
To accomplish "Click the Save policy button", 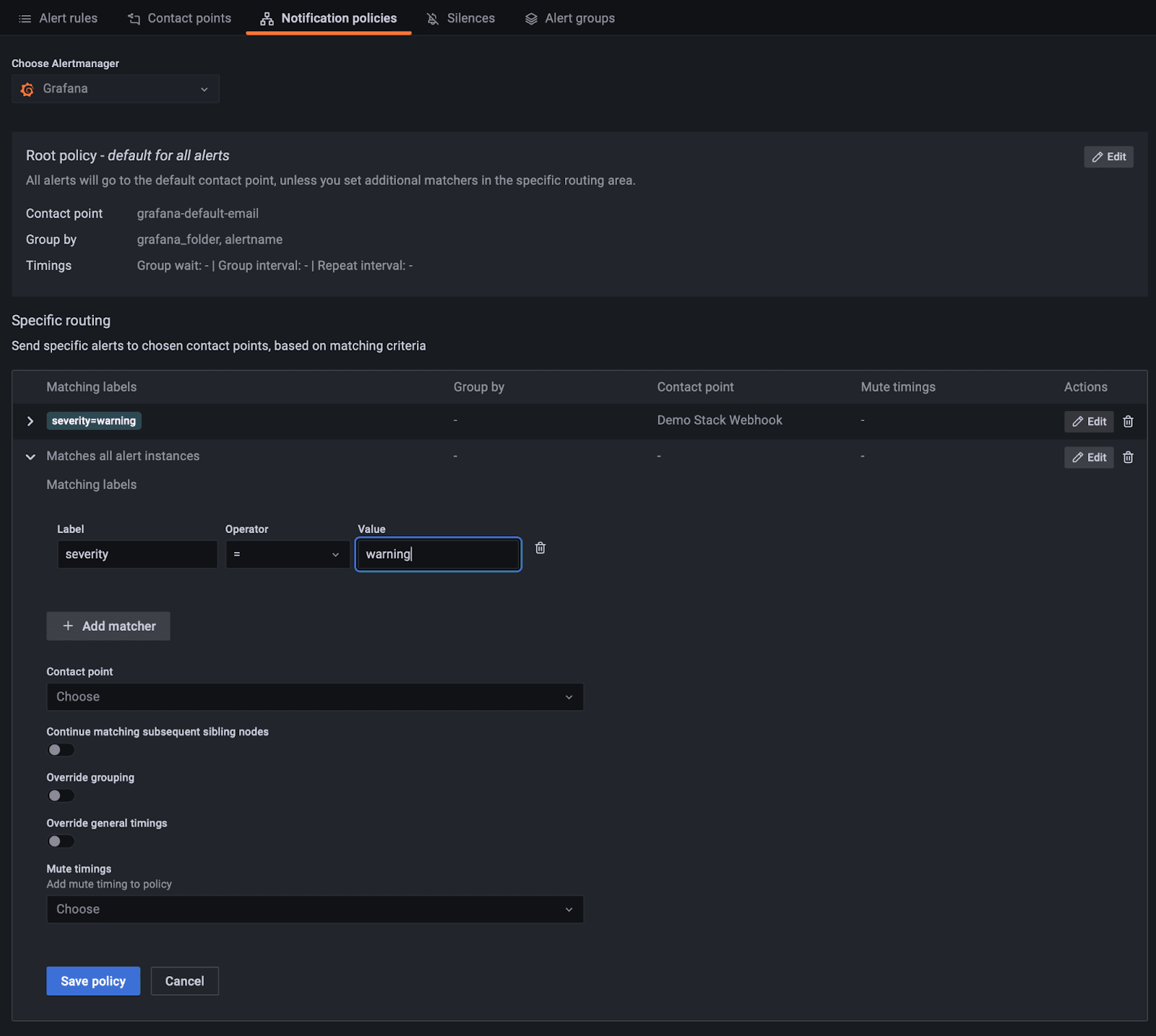I will click(92, 981).
